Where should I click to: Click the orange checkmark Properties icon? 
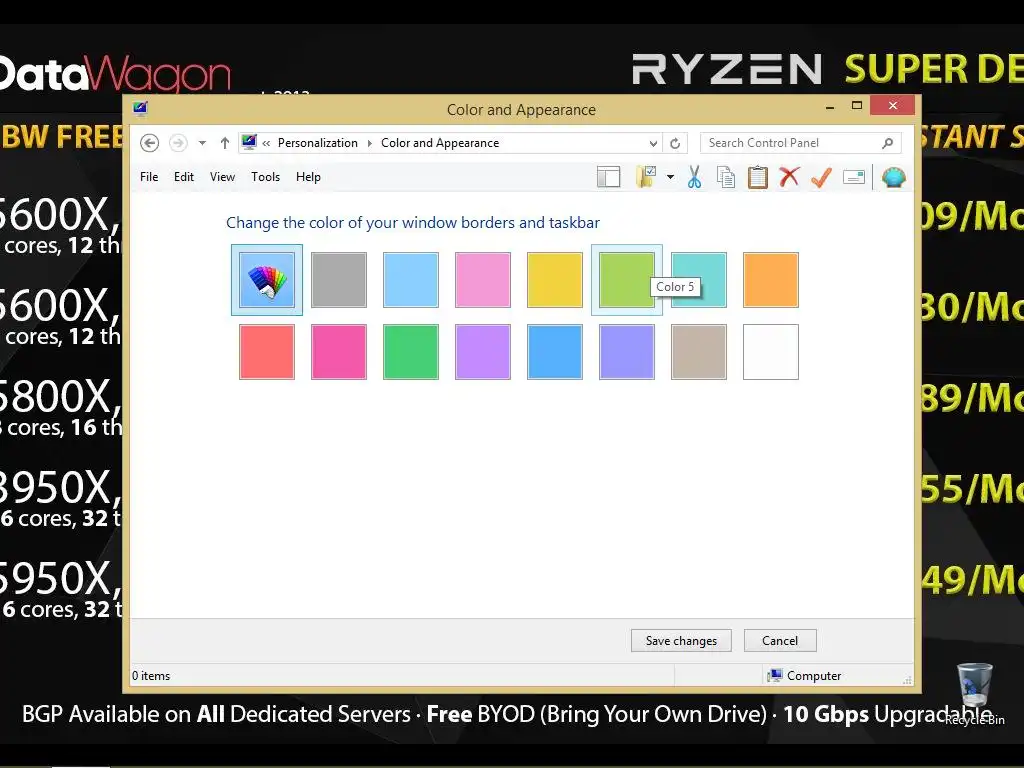821,177
